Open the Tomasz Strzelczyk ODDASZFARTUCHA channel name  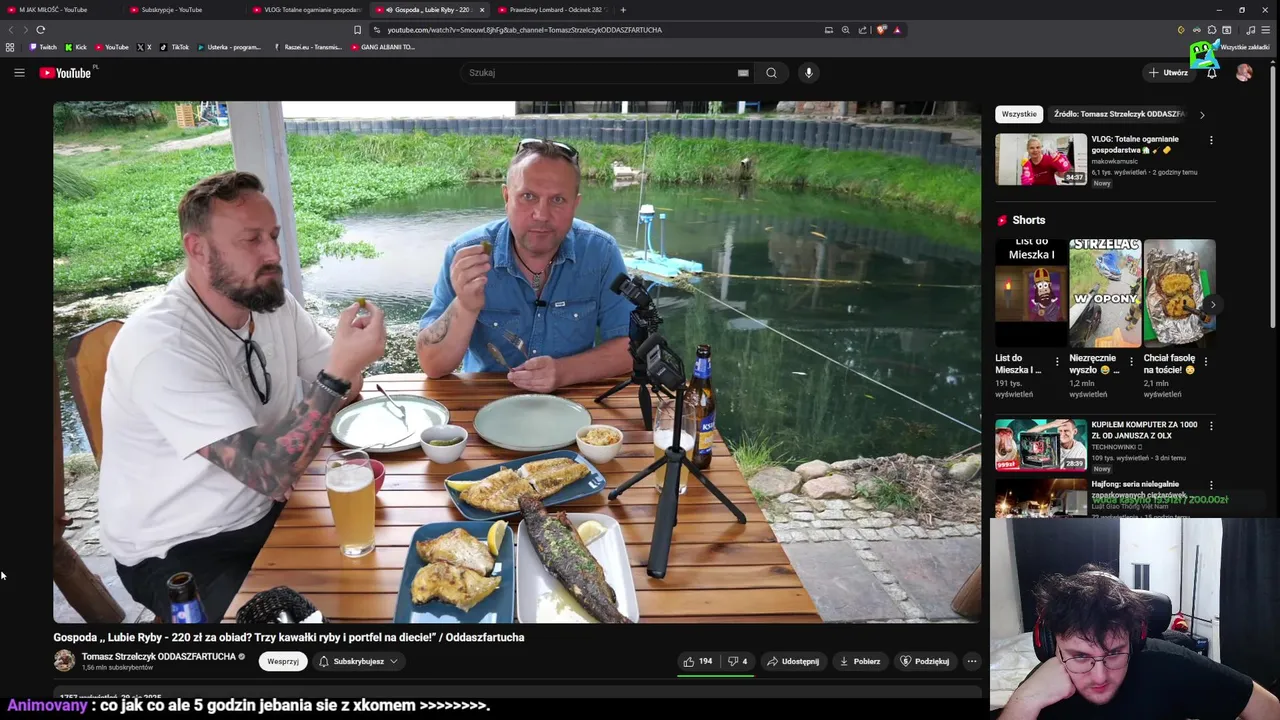pos(158,657)
